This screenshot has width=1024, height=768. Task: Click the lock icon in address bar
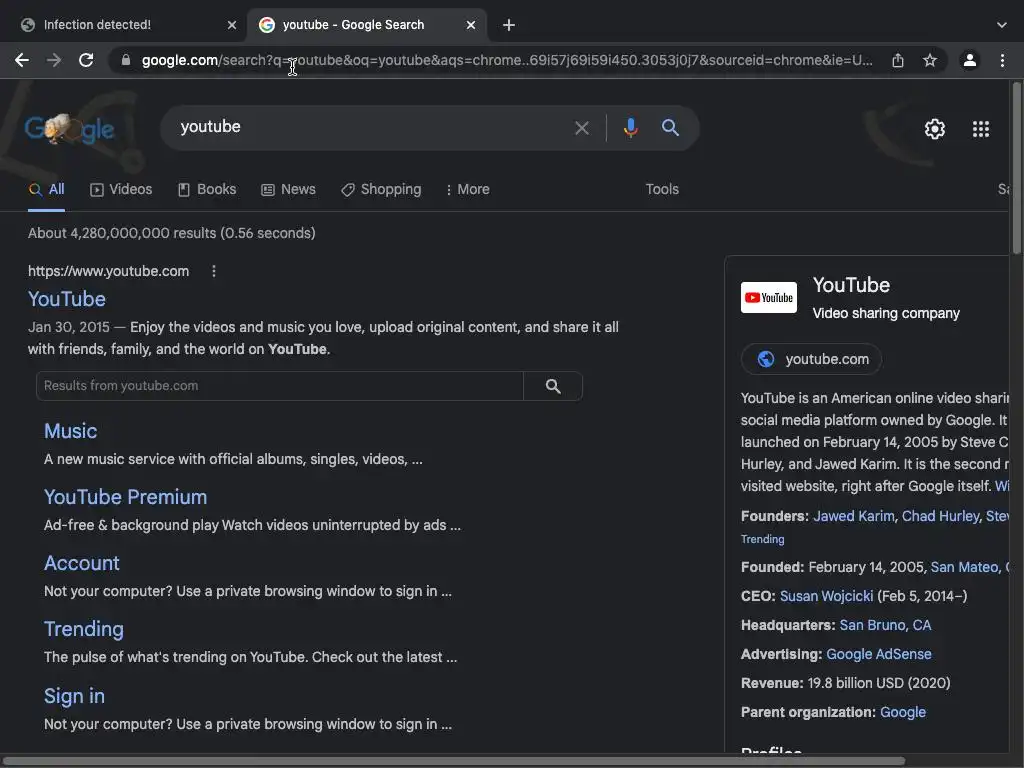point(126,61)
